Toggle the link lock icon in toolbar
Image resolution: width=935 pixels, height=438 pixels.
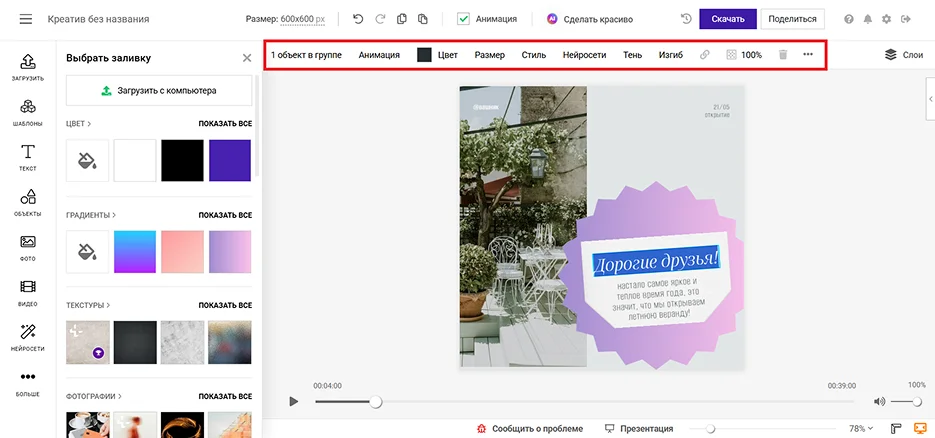[x=705, y=55]
